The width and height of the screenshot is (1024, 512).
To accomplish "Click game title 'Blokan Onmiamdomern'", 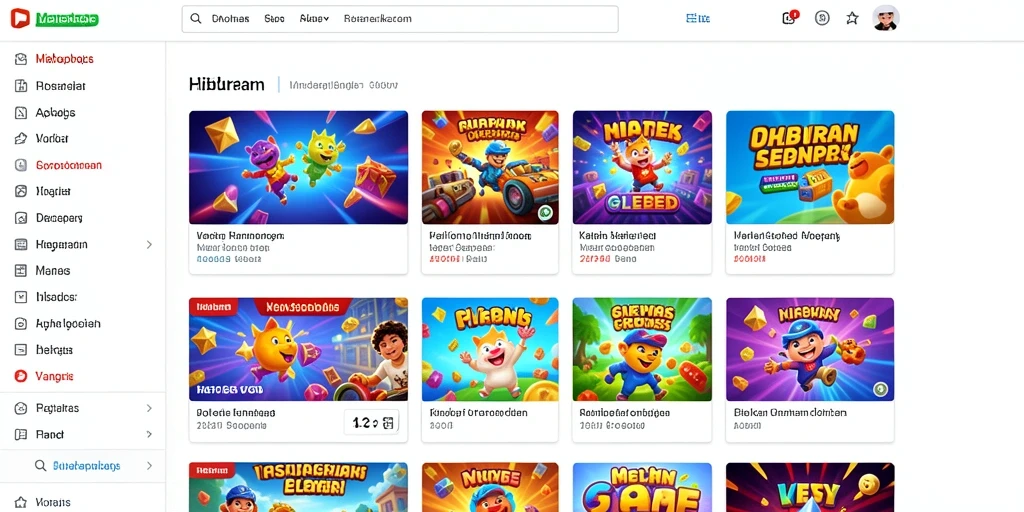I will pyautogui.click(x=790, y=413).
